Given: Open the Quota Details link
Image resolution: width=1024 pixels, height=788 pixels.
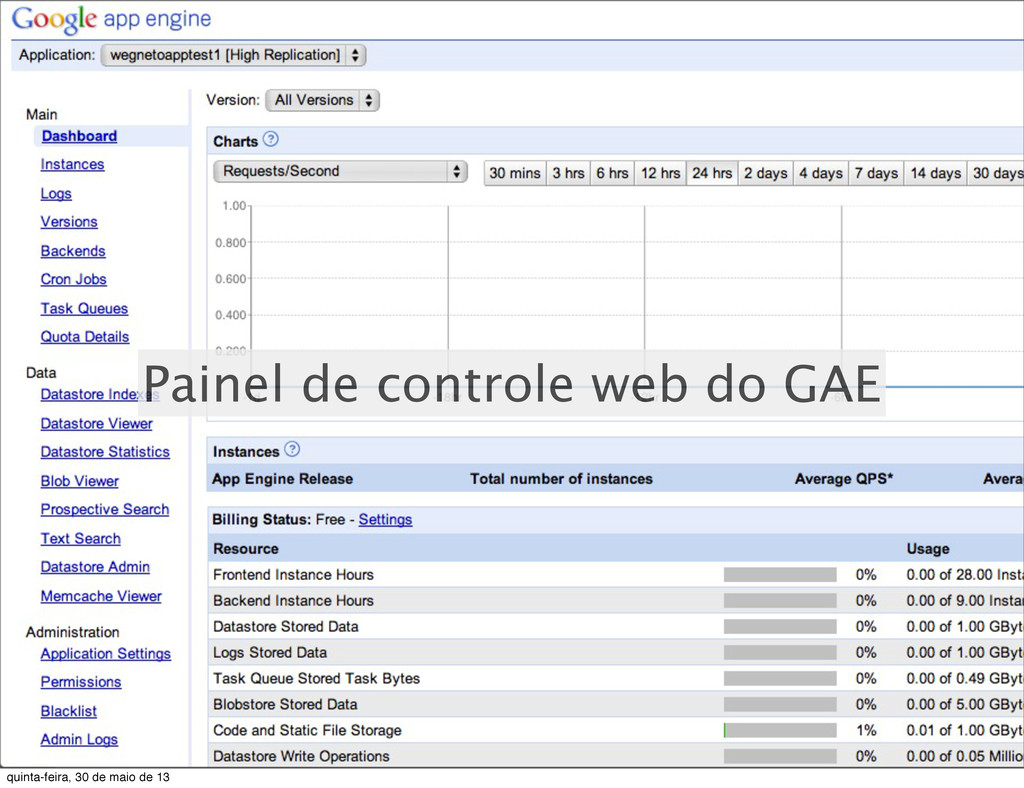Looking at the screenshot, I should pyautogui.click(x=85, y=337).
